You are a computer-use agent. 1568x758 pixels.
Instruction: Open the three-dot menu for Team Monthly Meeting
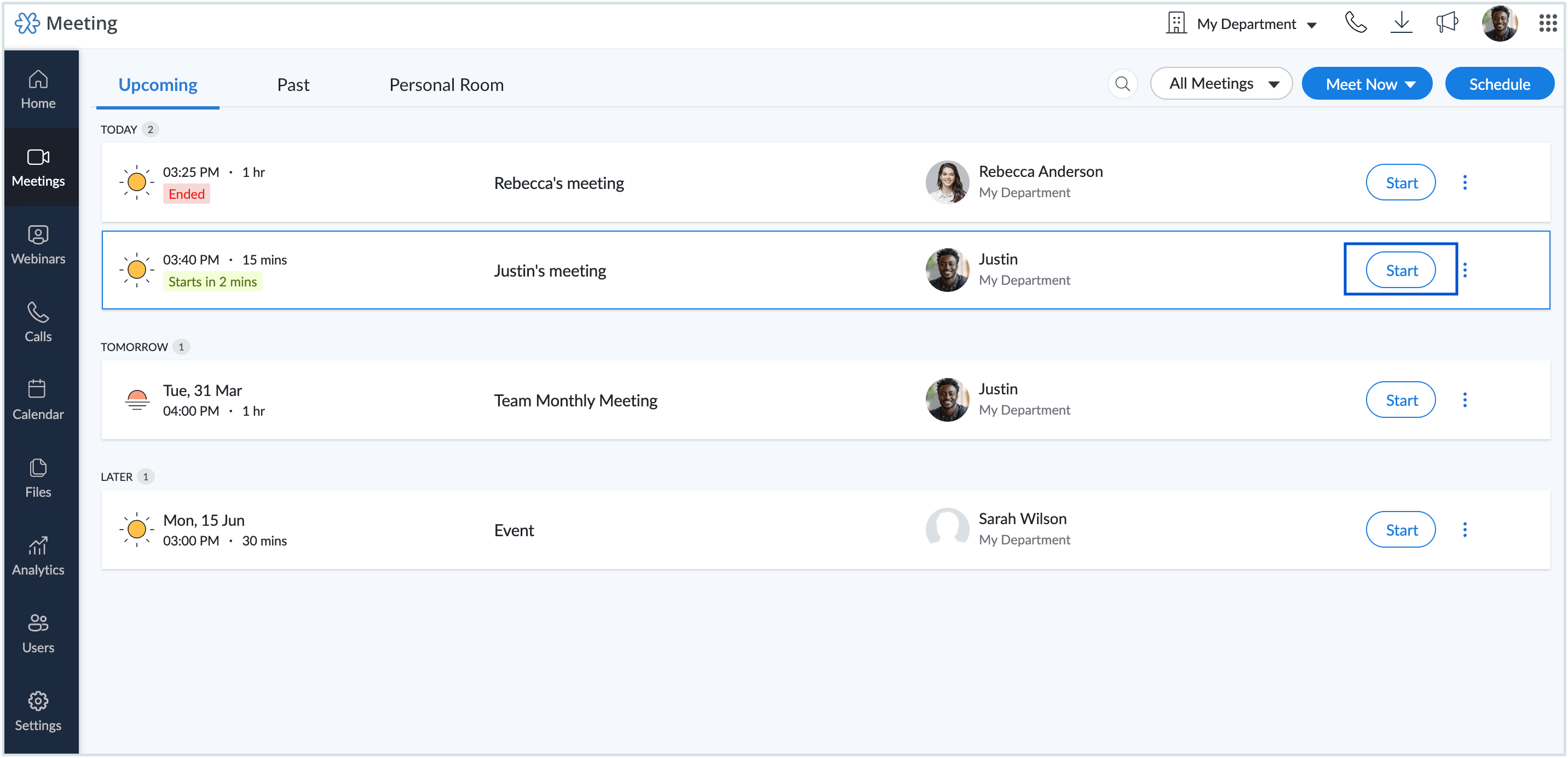(1465, 400)
